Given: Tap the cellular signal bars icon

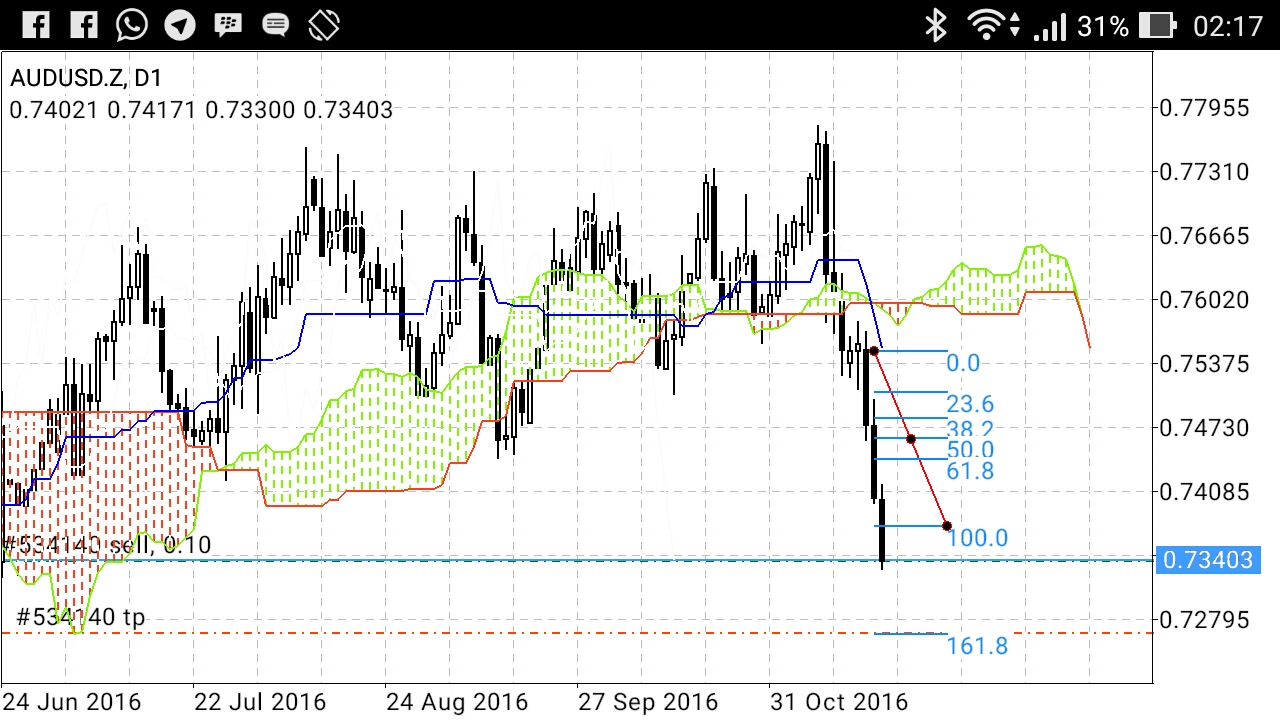Looking at the screenshot, I should pyautogui.click(x=1049, y=27).
